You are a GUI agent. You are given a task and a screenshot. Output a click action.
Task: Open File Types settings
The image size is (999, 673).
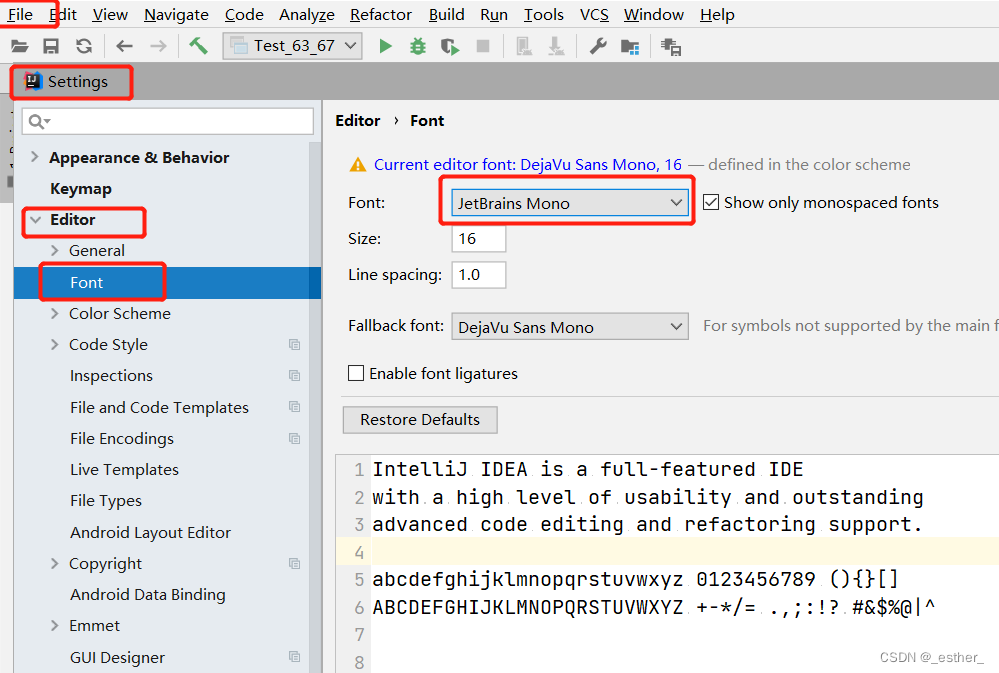106,501
